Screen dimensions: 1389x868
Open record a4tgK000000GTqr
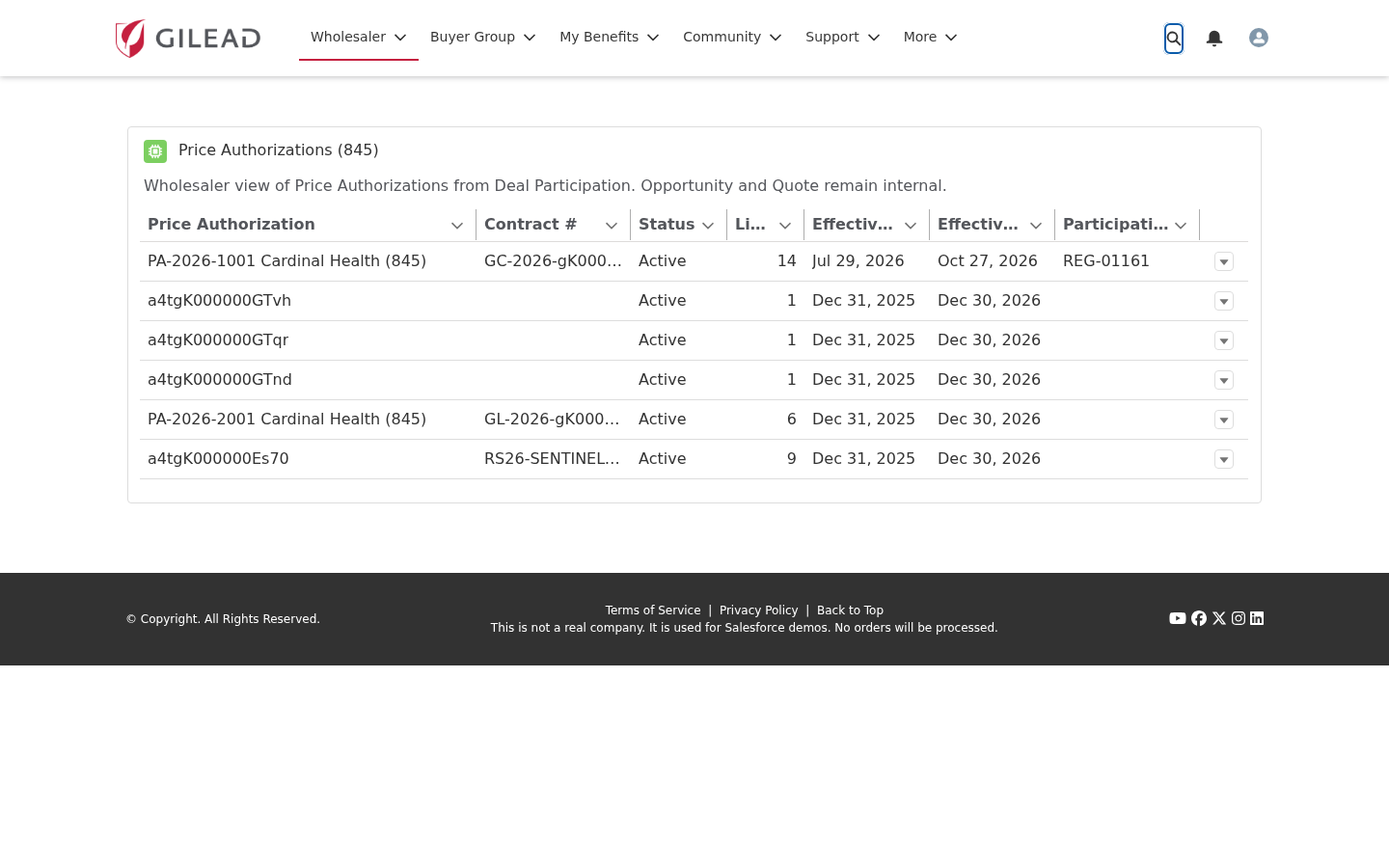[x=218, y=340]
